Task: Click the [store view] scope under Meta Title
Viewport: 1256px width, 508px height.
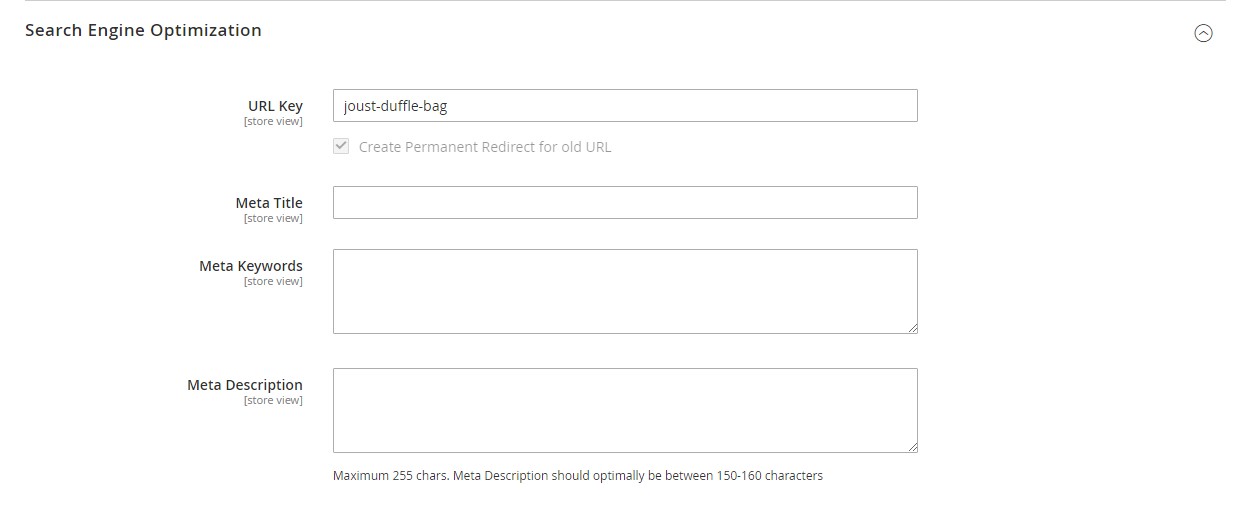Action: 273,218
